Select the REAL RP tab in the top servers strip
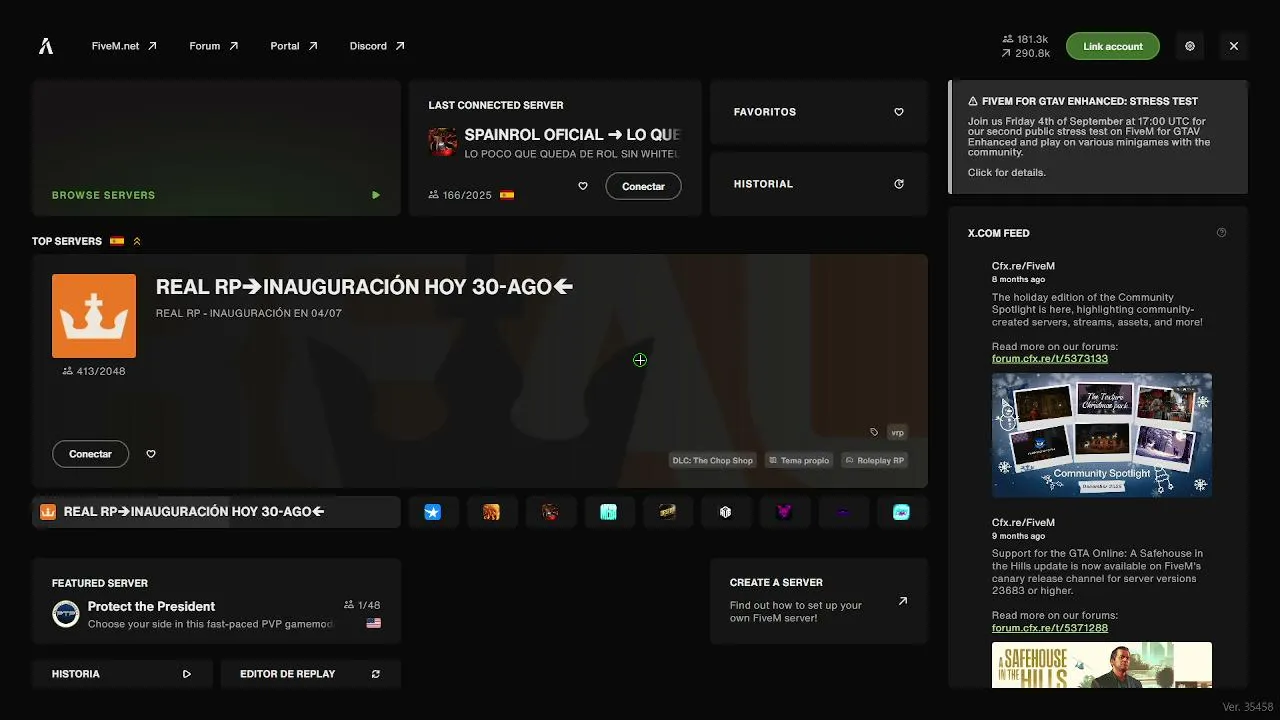1280x720 pixels. click(x=216, y=512)
